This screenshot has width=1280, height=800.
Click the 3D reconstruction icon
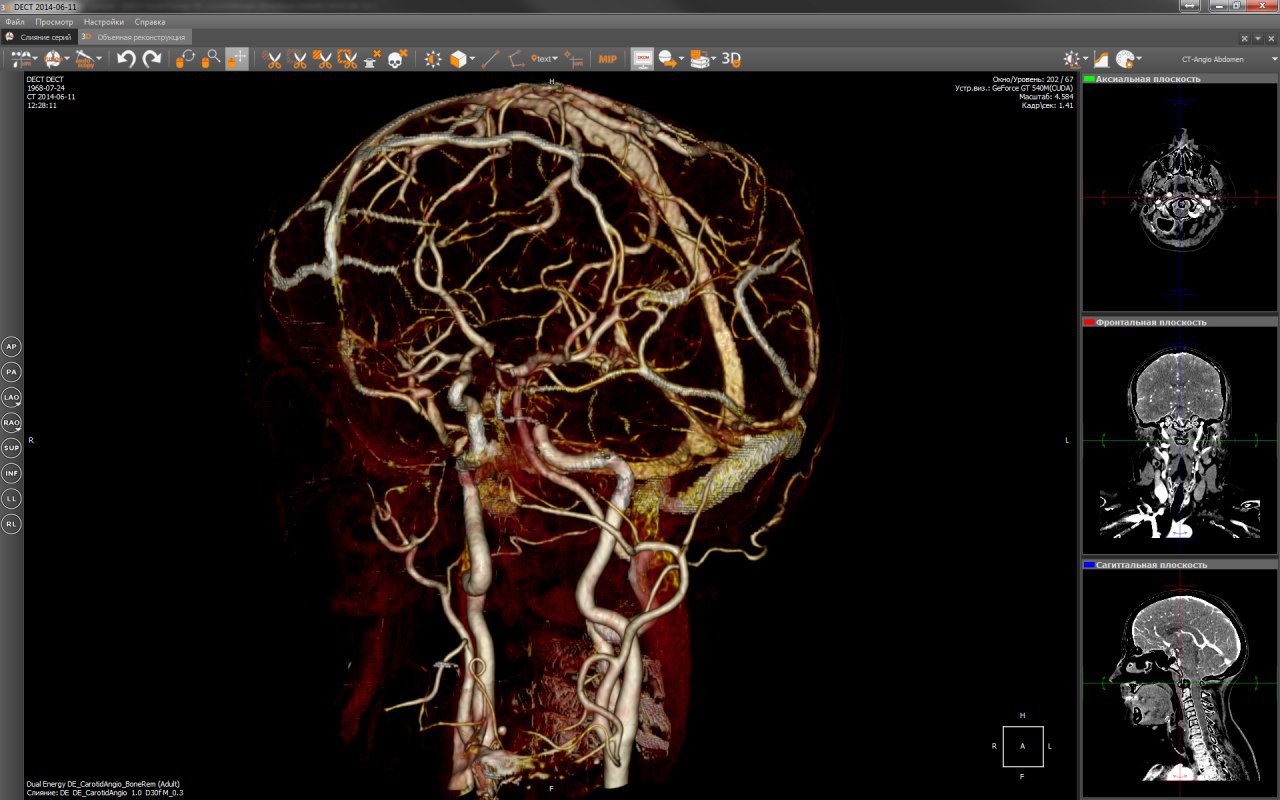(731, 59)
